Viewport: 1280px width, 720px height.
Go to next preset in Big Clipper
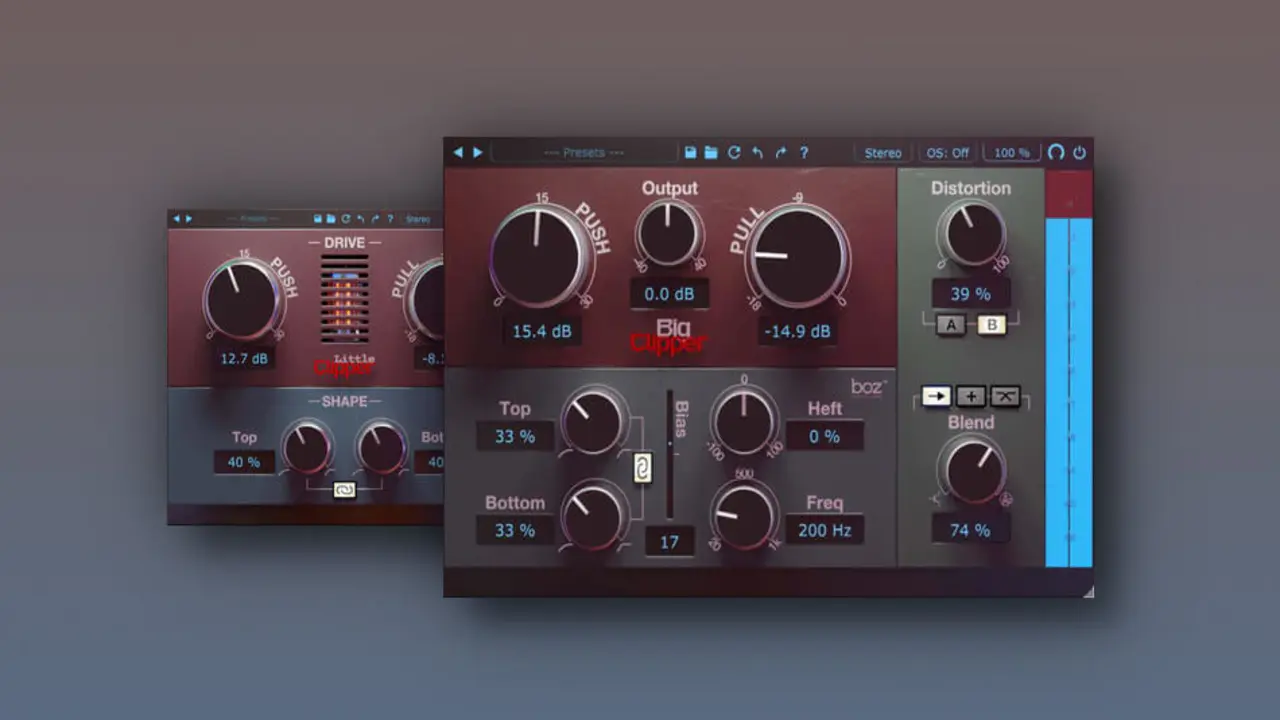pyautogui.click(x=478, y=153)
